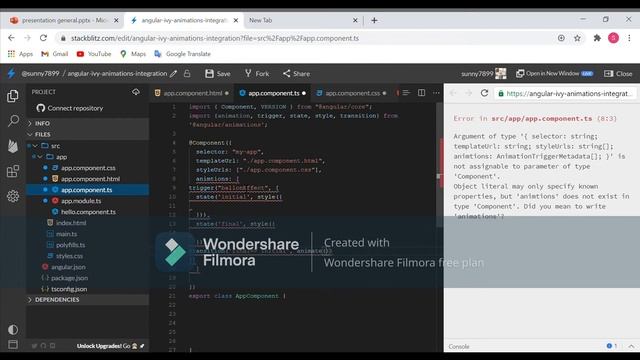Open a new browser tab
Viewport: 640px width, 360px height.
click(x=374, y=20)
